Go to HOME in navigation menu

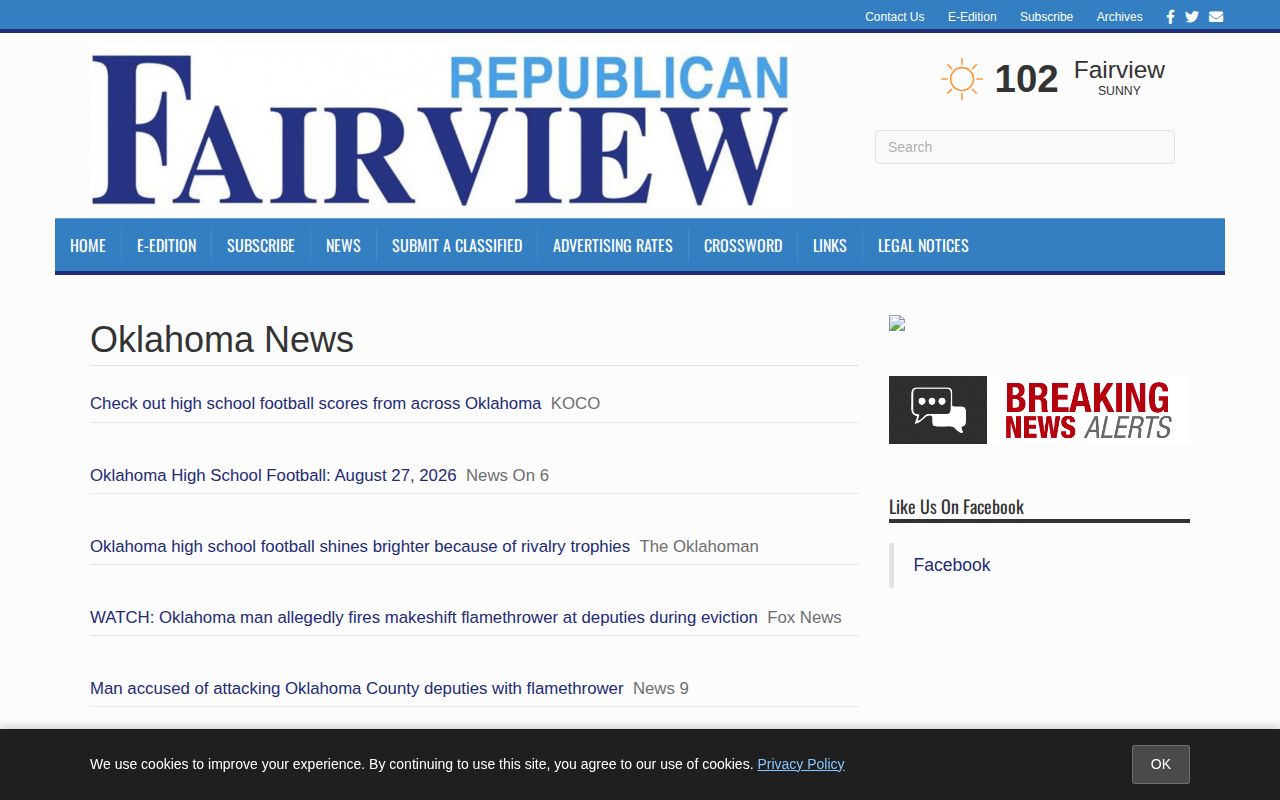88,246
